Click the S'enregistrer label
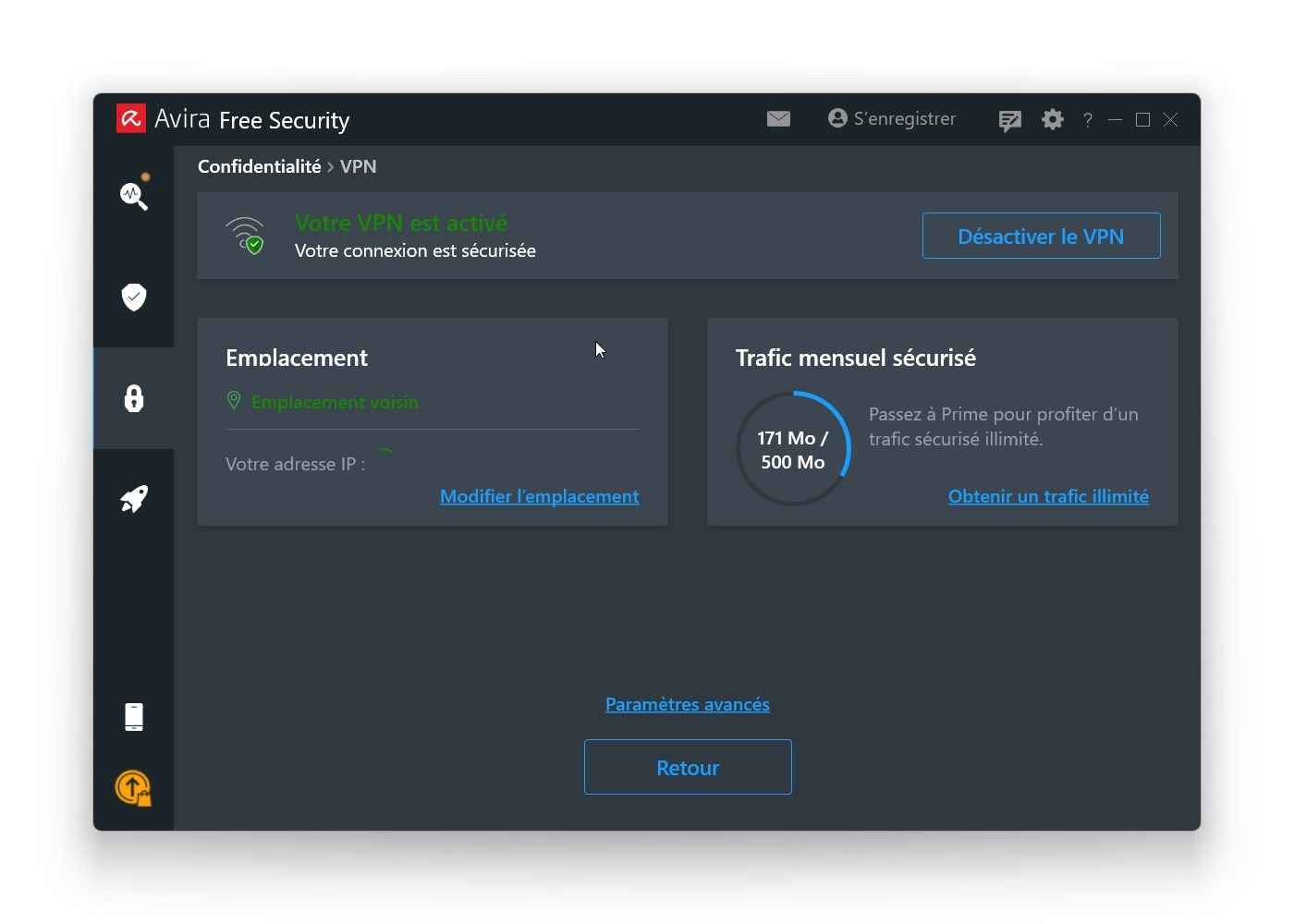The width and height of the screenshot is (1294, 924). click(x=905, y=118)
